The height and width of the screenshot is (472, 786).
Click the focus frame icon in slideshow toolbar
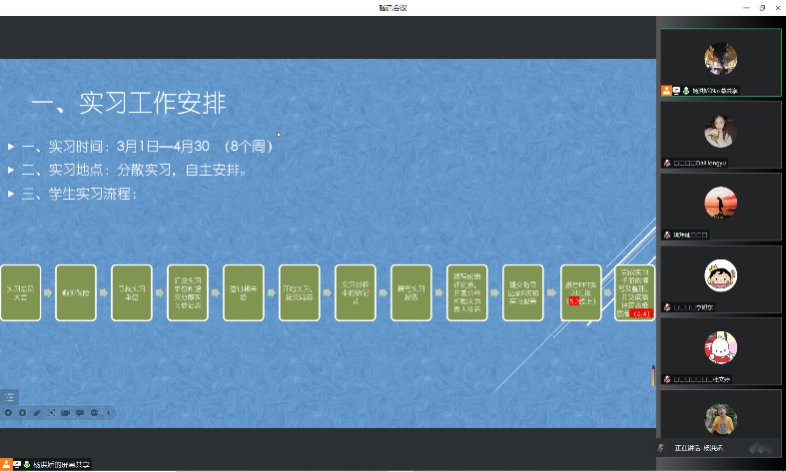51,412
